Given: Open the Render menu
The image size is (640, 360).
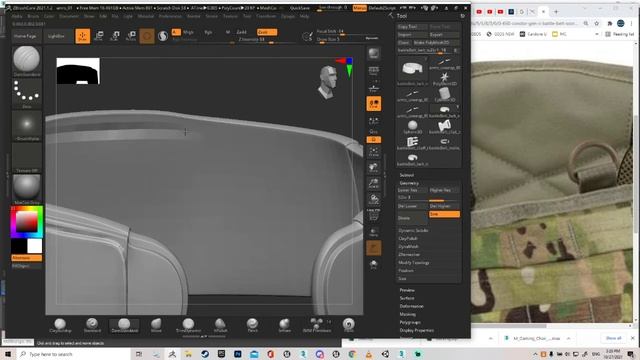Looking at the screenshot, I should coord(194,16).
